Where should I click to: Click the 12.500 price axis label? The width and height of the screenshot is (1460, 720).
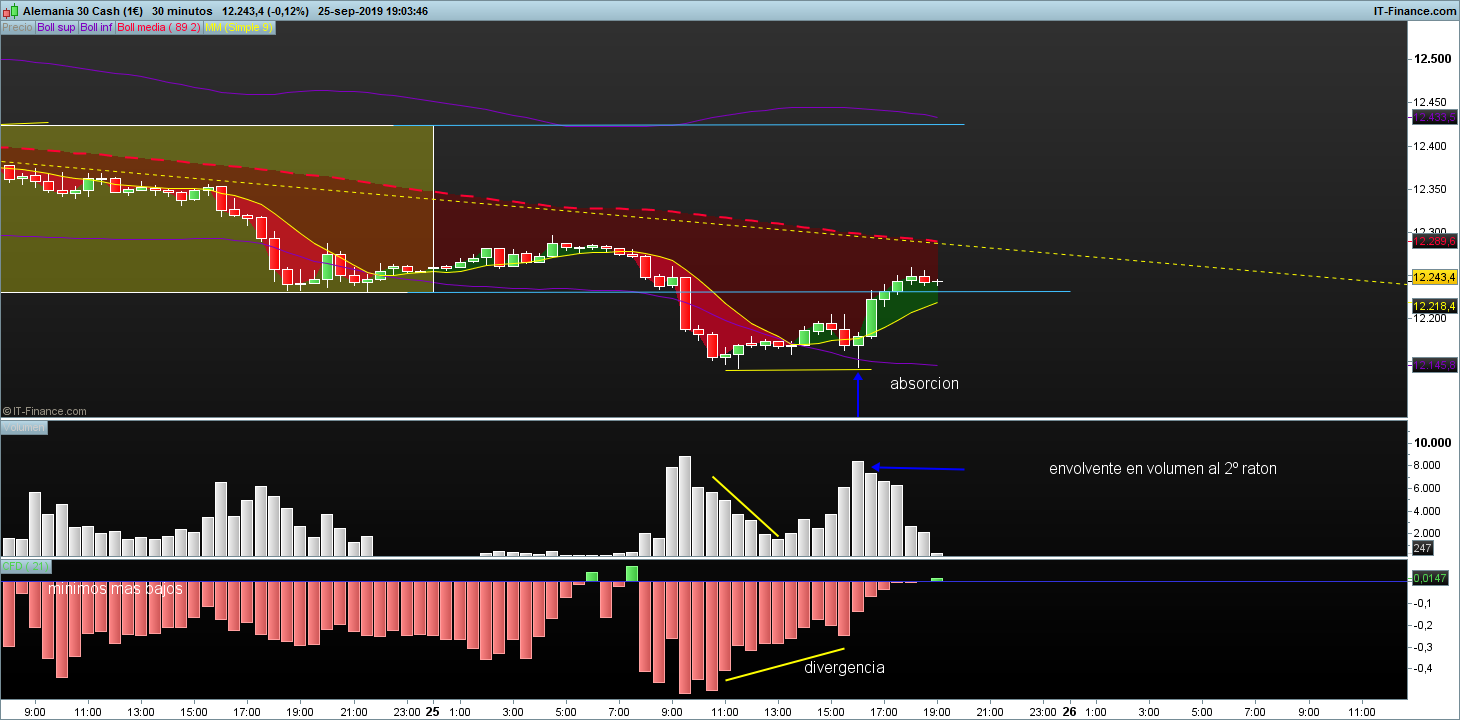(x=1431, y=59)
